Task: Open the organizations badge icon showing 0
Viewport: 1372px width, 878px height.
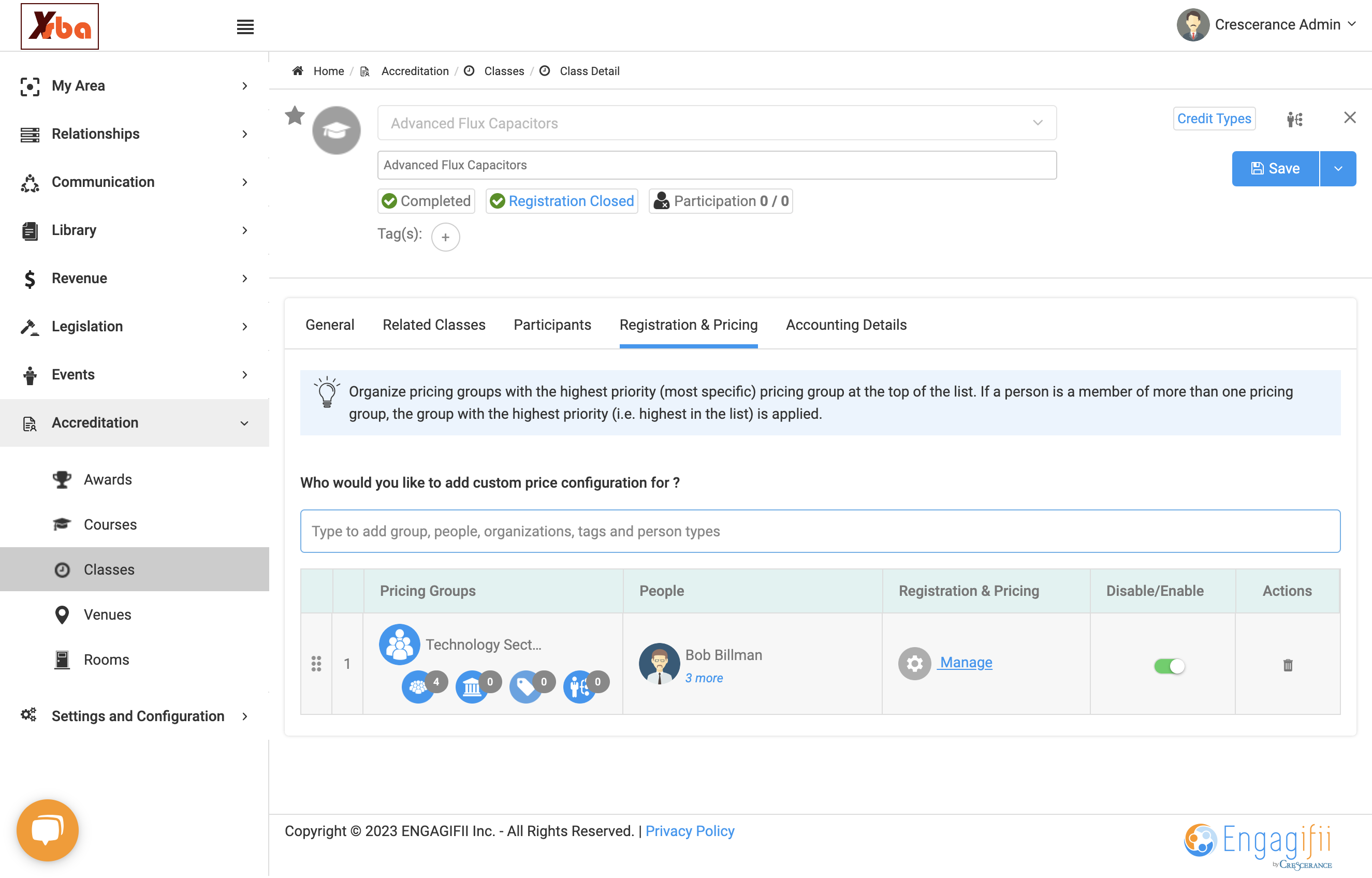Action: tap(478, 686)
